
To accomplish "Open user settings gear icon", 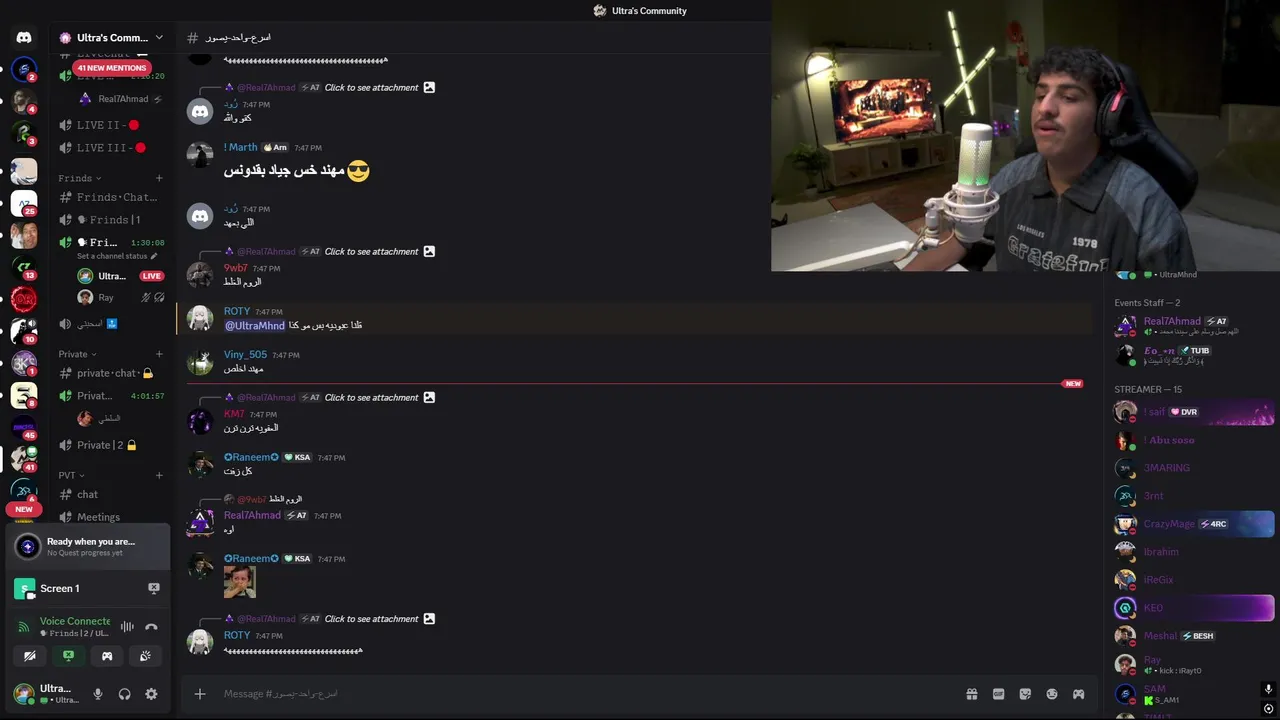I will point(151,694).
